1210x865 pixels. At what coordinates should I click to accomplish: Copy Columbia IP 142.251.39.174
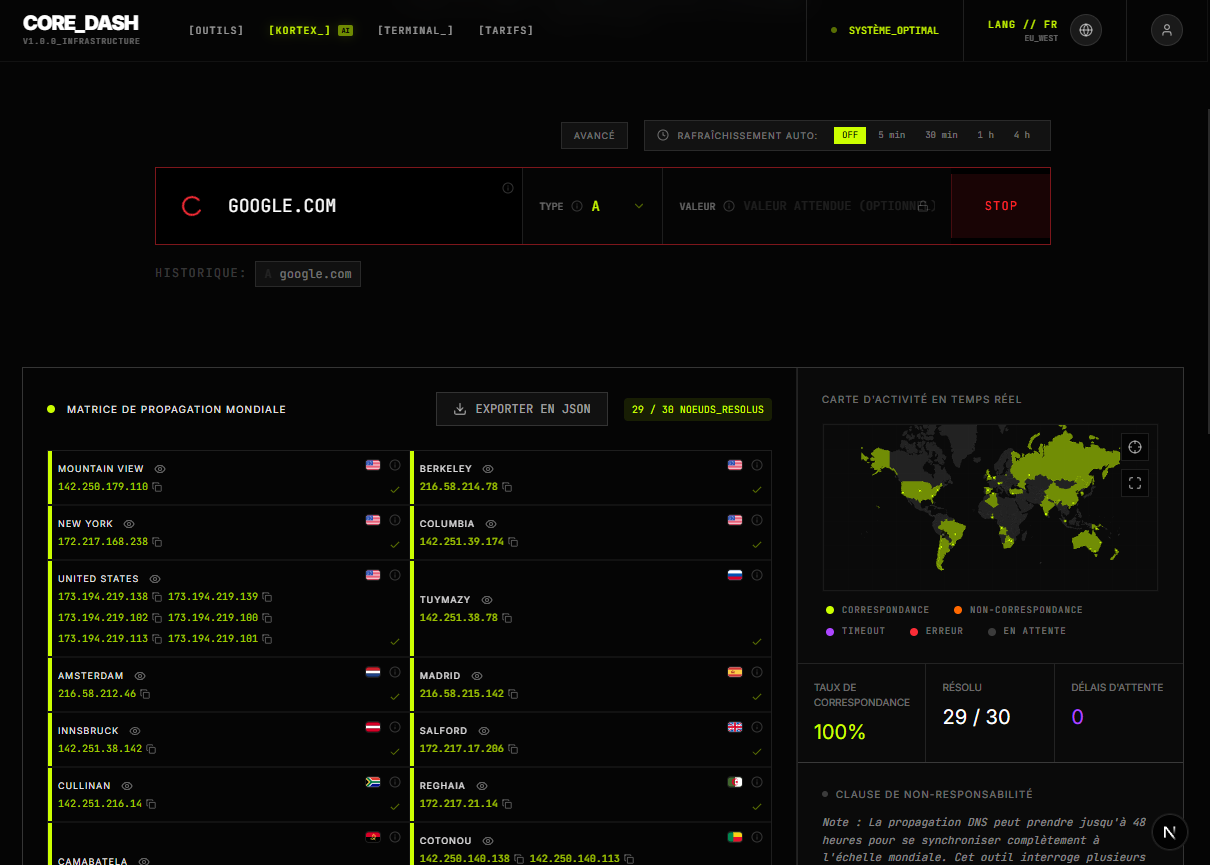click(x=513, y=542)
